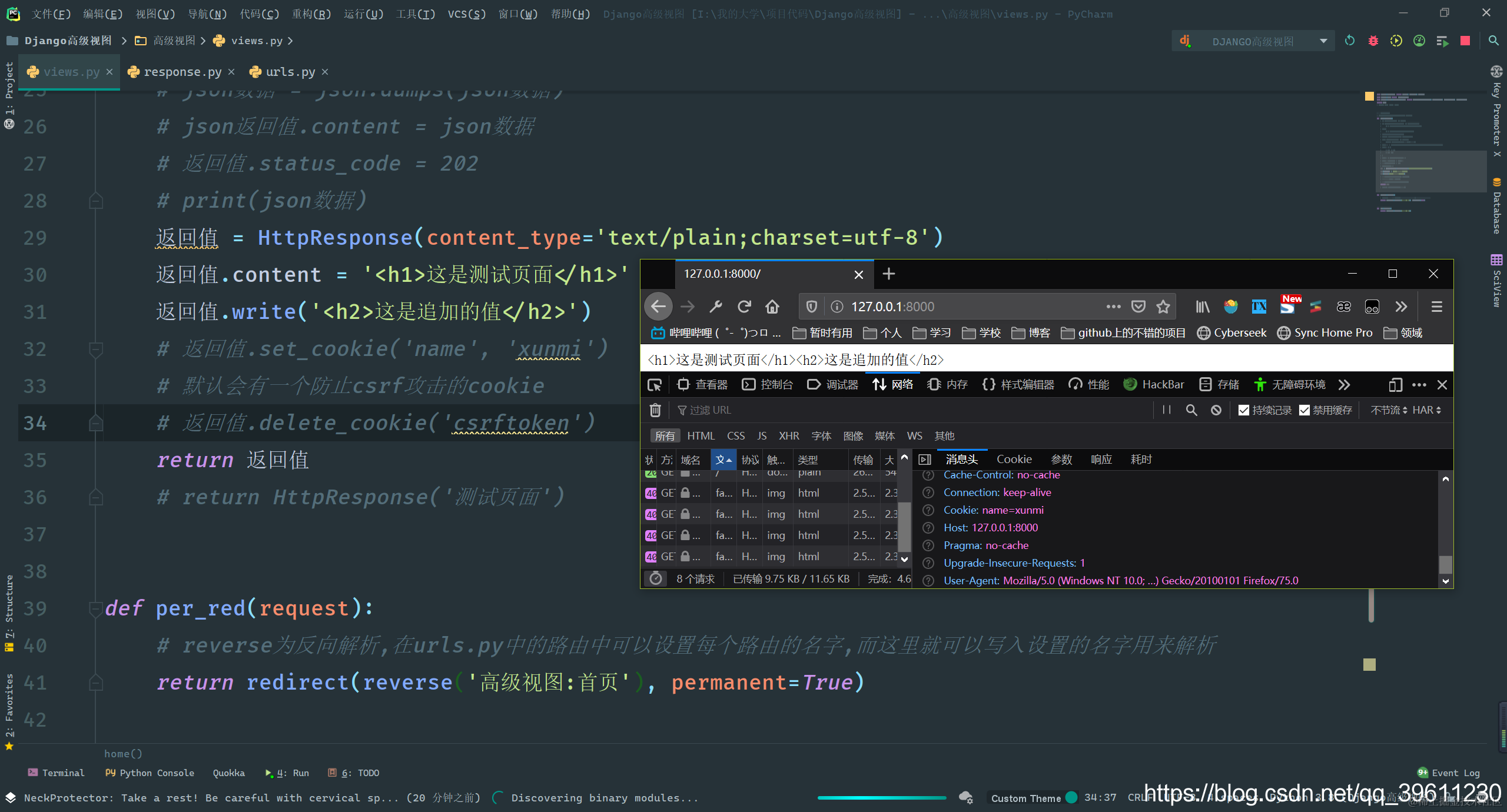Click the page actions three-dots in address bar
1507x812 pixels.
tap(1113, 307)
